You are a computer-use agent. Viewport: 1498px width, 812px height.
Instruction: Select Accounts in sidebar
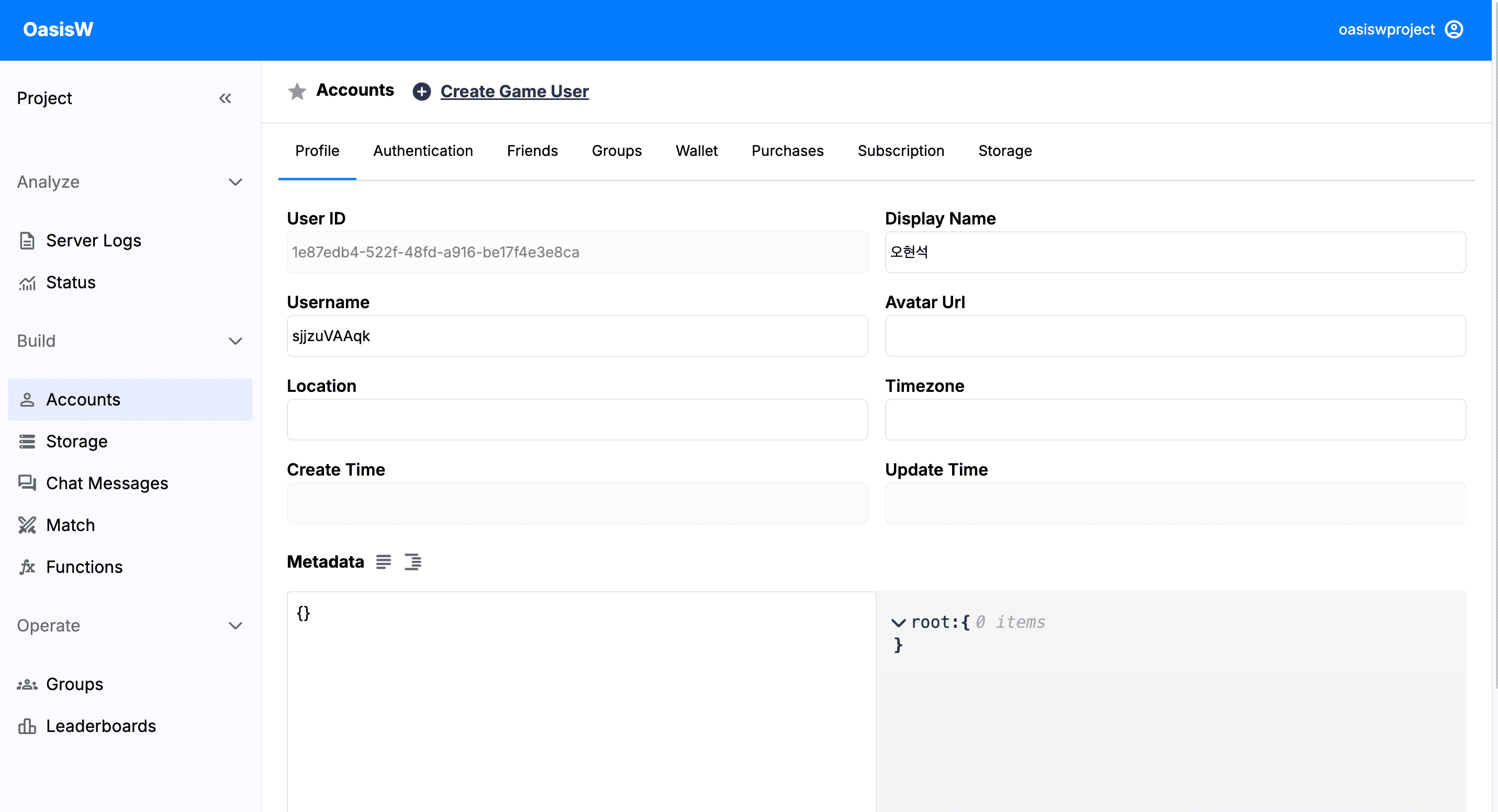coord(130,399)
